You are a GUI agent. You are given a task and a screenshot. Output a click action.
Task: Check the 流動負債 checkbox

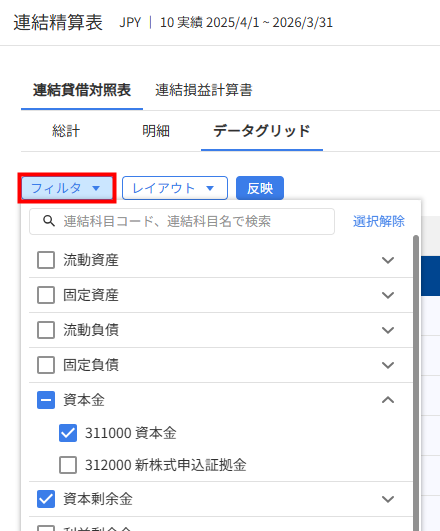coord(46,330)
